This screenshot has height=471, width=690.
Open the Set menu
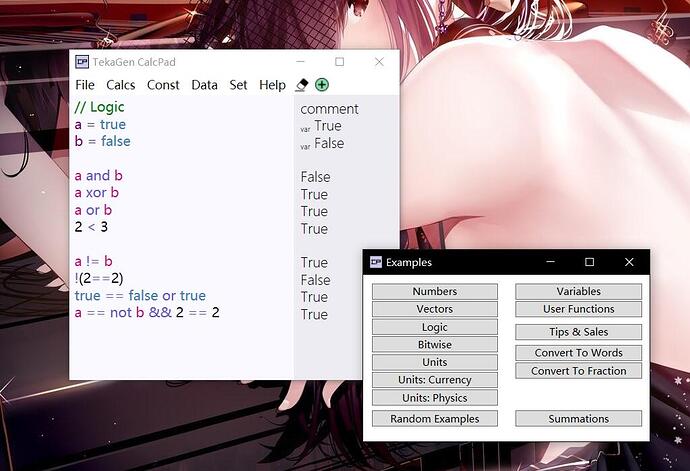[x=238, y=85]
